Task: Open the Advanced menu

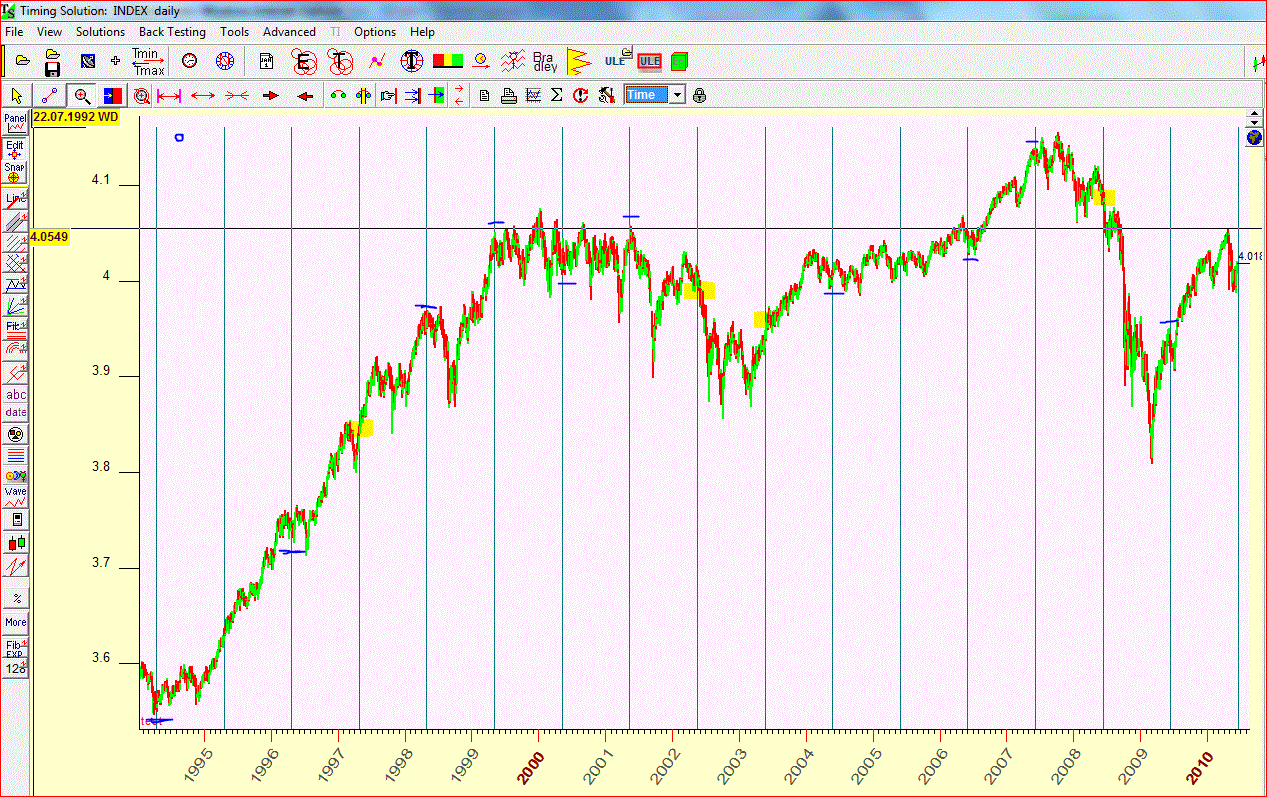Action: [x=289, y=32]
